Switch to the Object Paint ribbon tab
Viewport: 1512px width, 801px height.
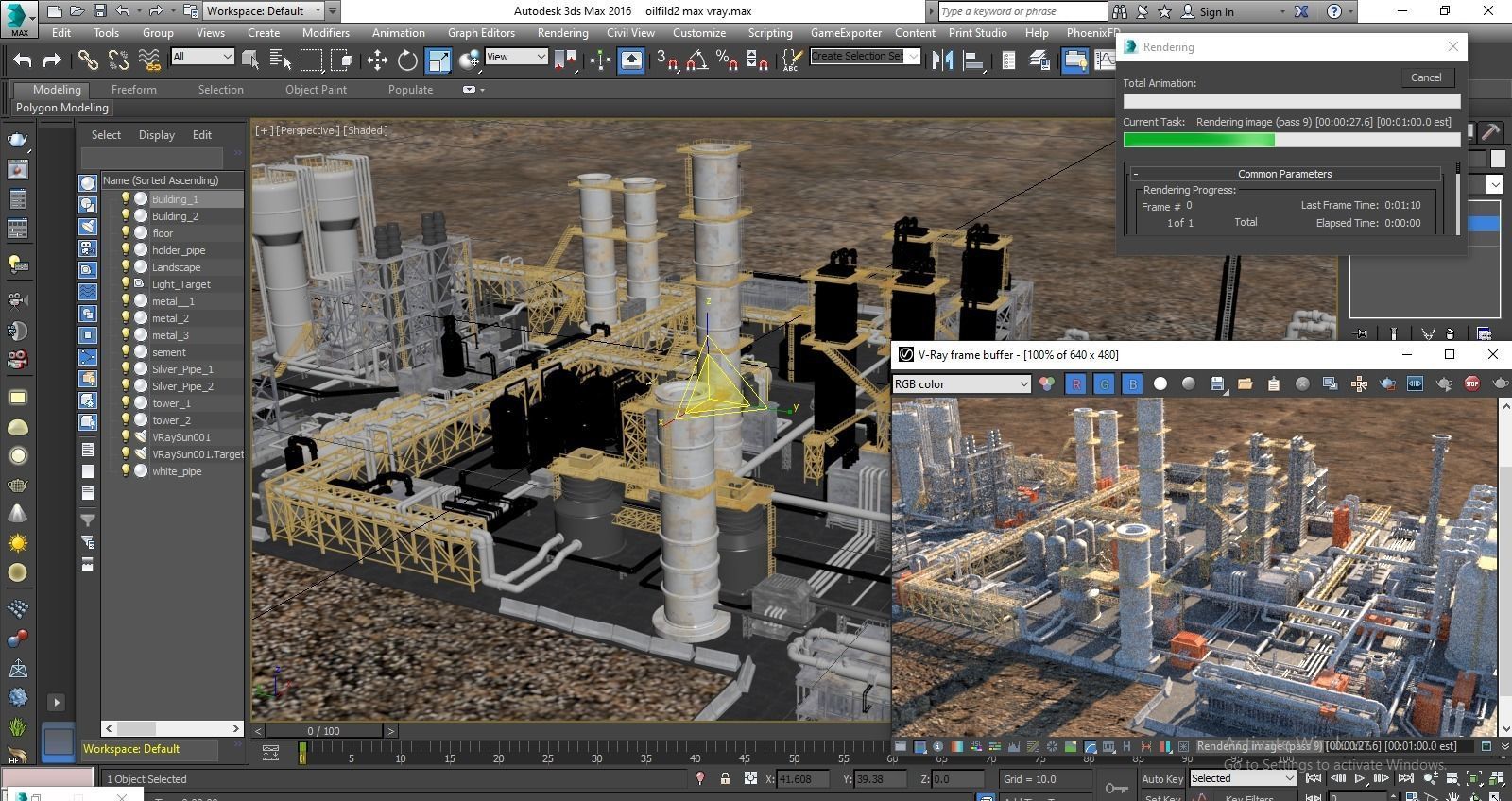[x=316, y=90]
